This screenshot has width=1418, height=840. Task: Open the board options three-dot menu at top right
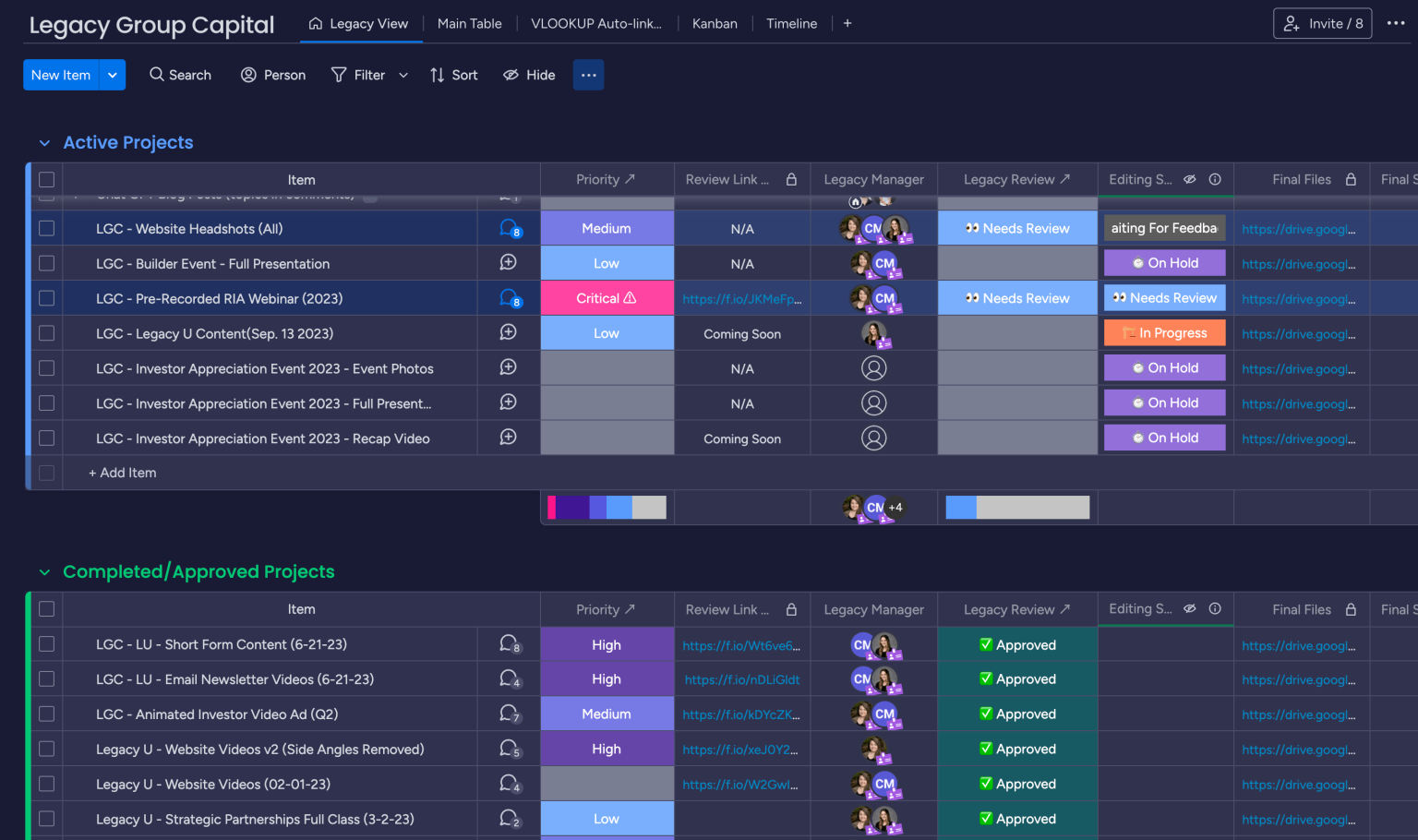pos(1396,23)
